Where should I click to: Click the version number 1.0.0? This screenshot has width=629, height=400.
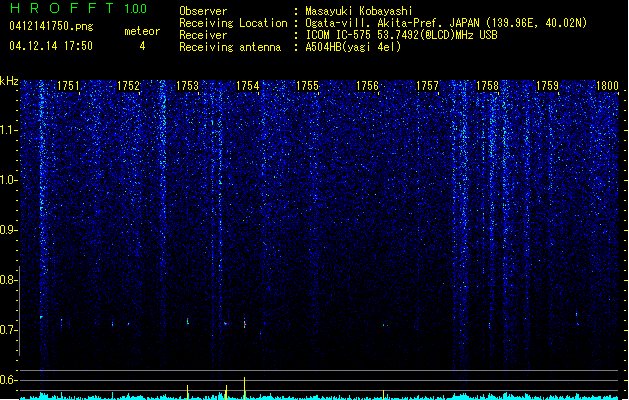tap(135, 9)
